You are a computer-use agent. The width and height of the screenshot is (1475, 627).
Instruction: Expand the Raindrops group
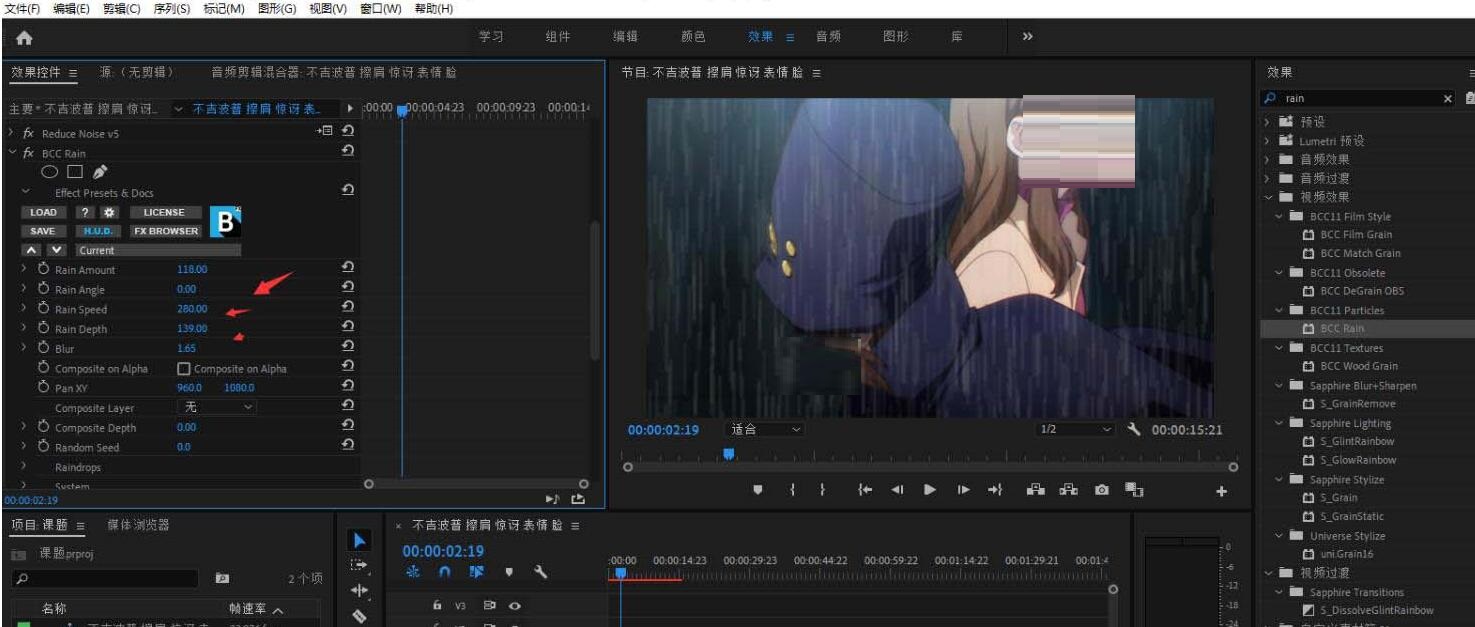pos(24,467)
